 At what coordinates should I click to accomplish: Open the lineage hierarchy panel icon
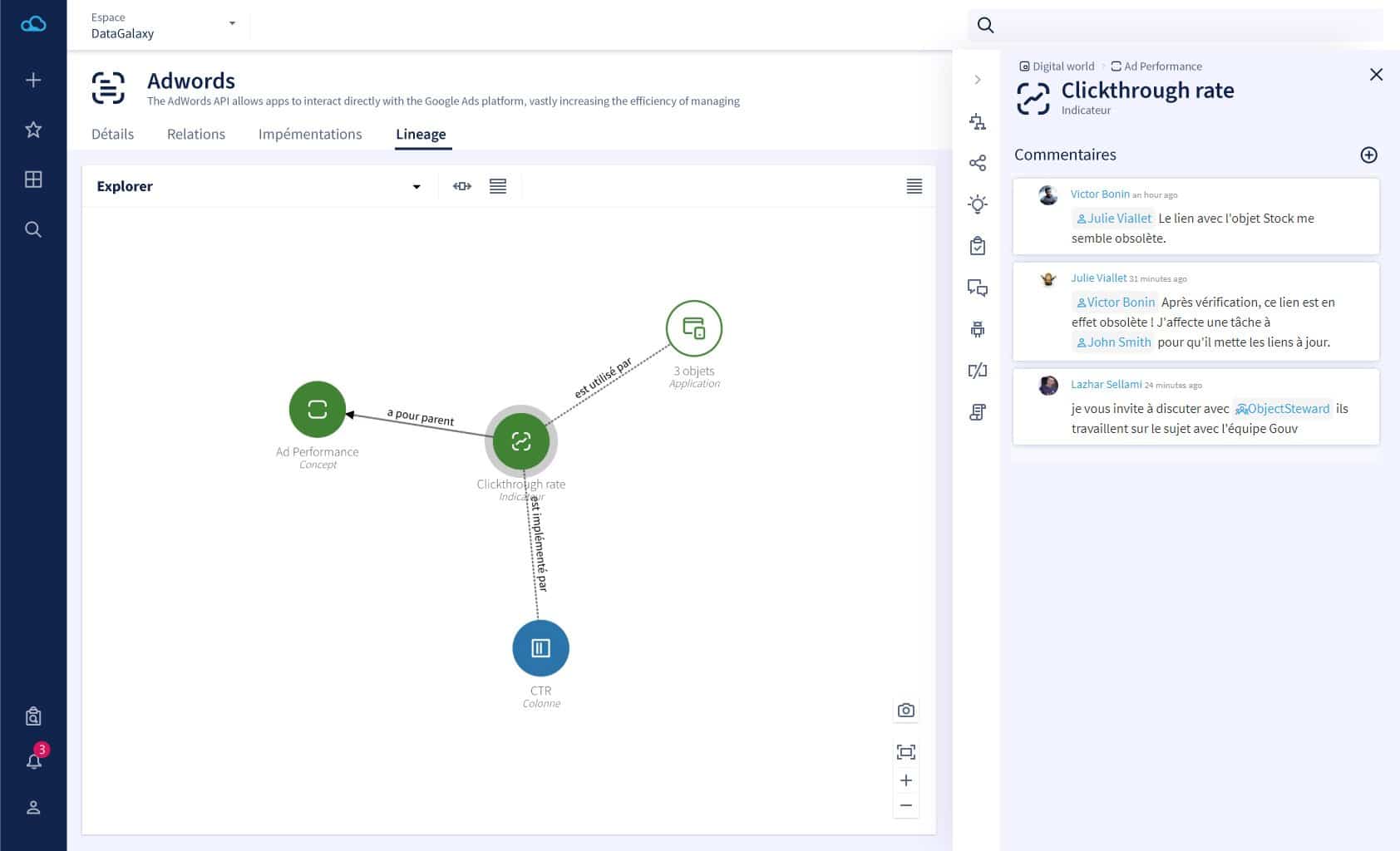click(978, 121)
